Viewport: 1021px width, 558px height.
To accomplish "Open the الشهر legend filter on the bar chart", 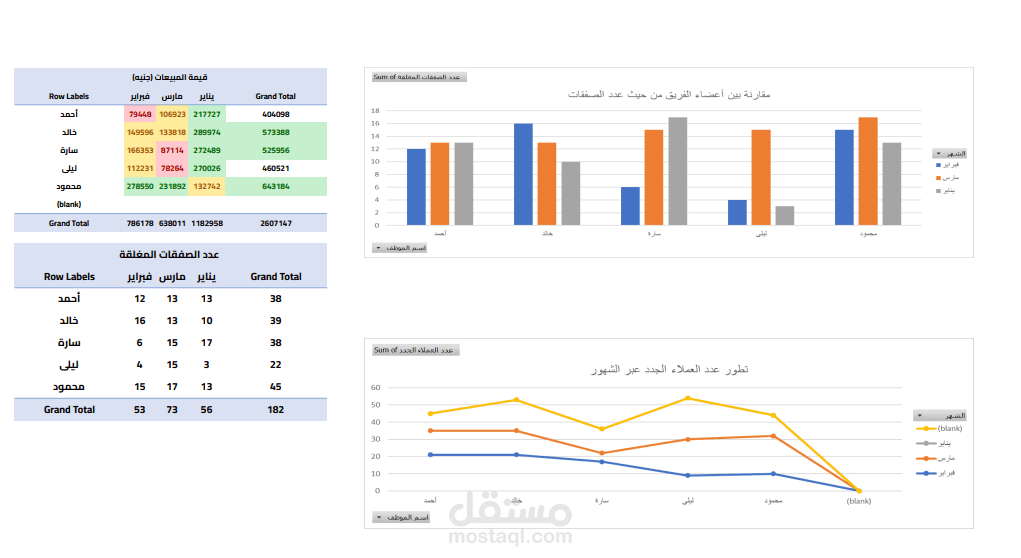I will pos(949,154).
